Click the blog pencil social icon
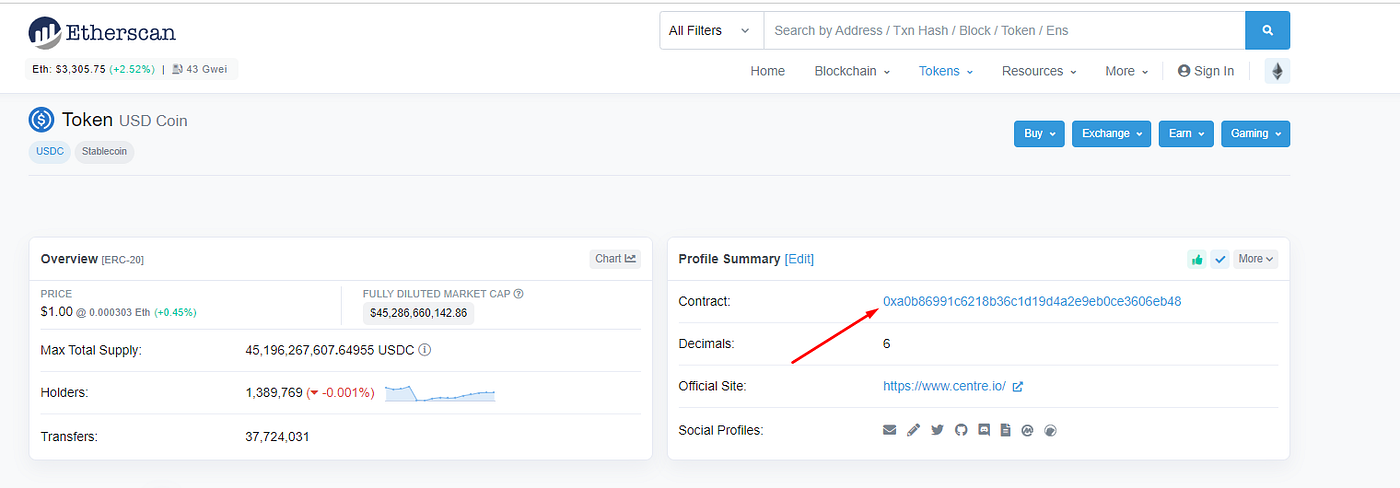 (914, 430)
